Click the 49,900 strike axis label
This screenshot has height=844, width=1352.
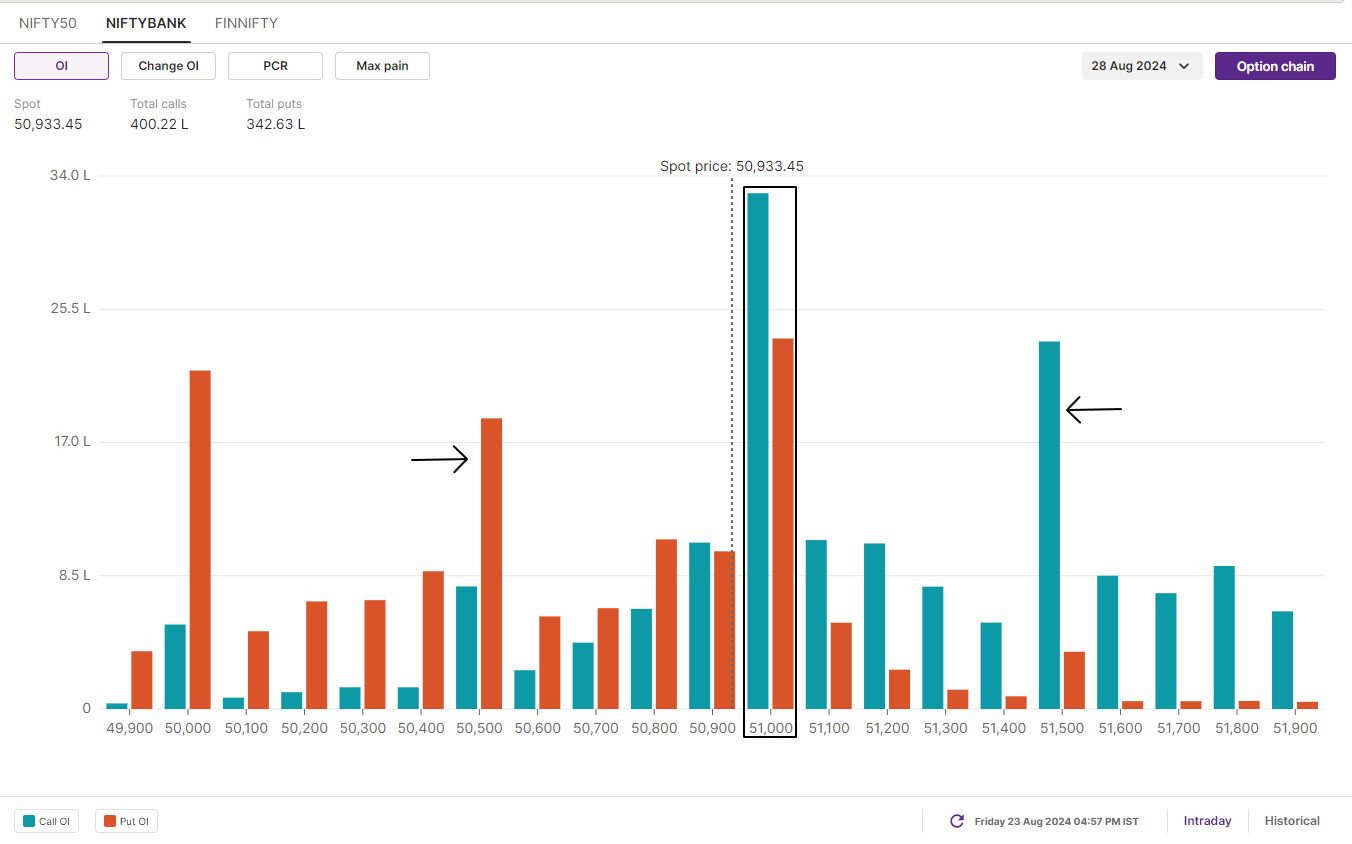(x=130, y=728)
